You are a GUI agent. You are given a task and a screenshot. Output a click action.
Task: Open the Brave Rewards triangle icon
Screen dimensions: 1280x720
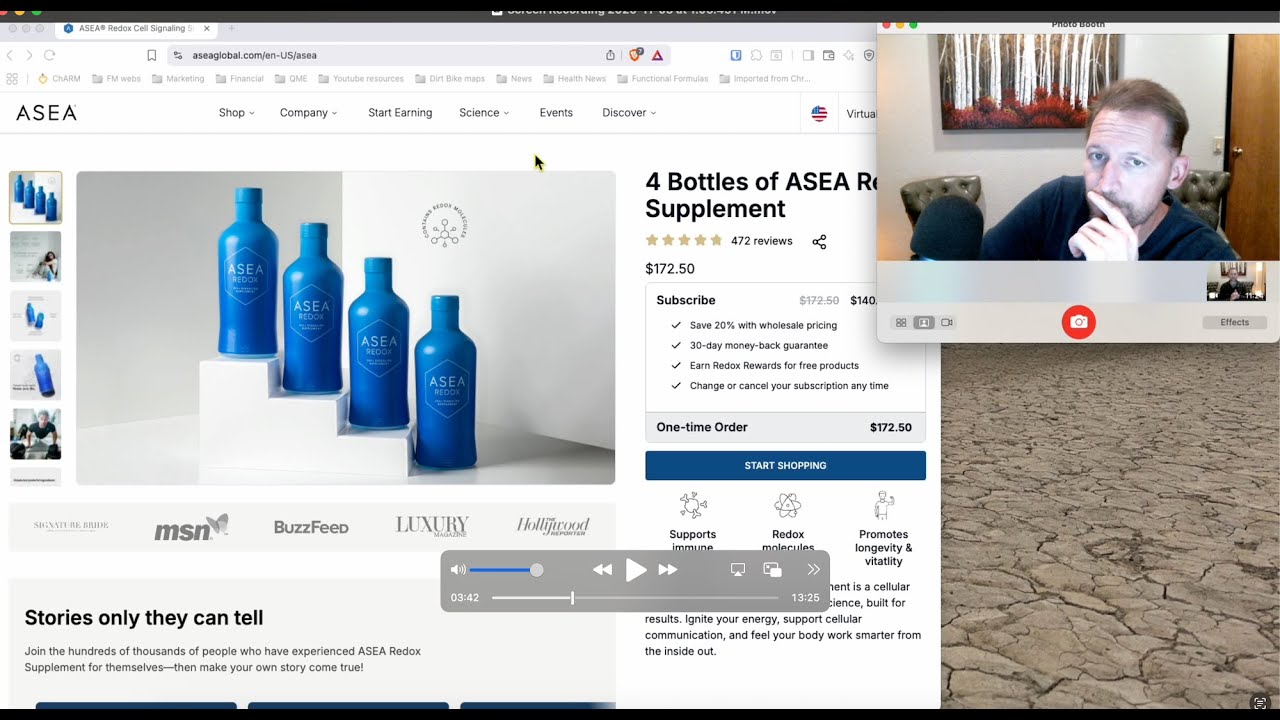657,55
